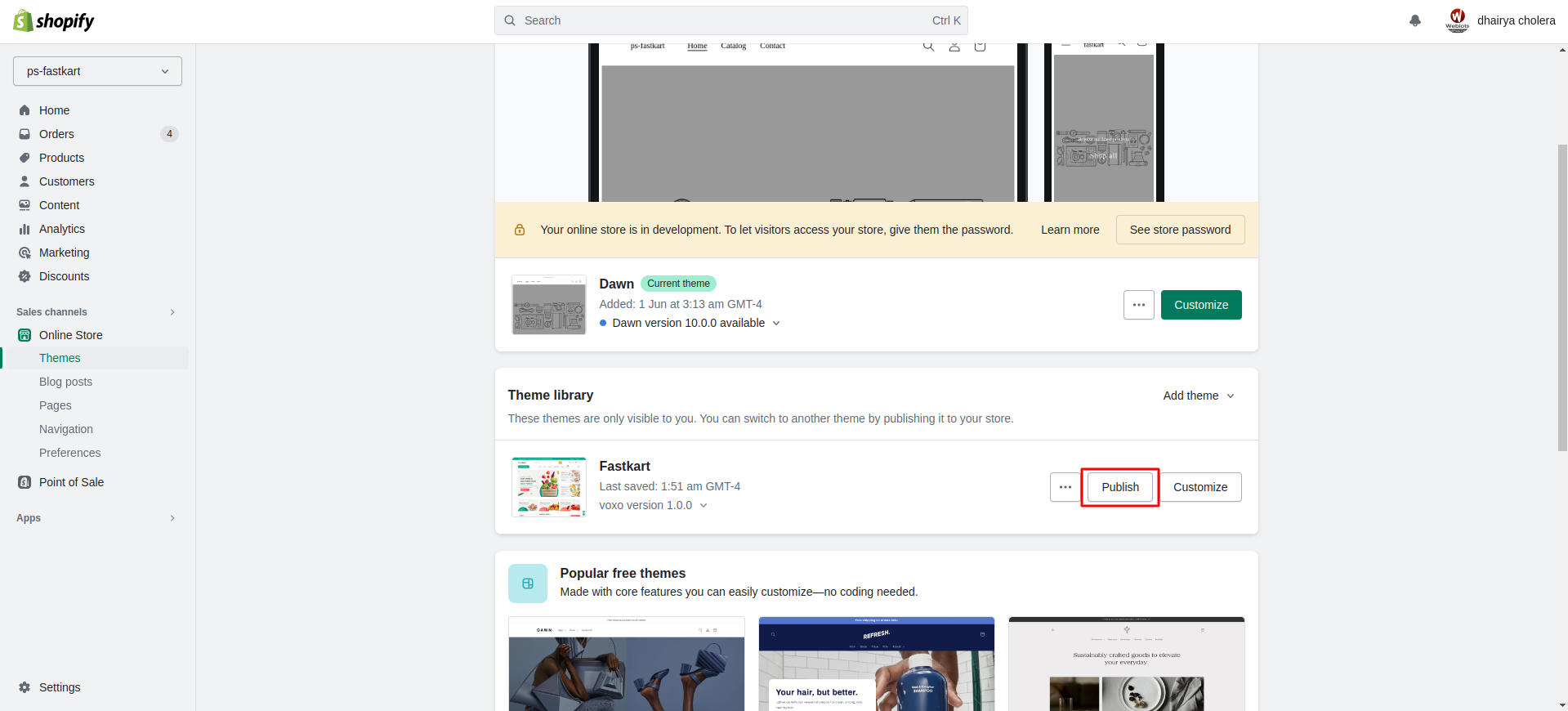Open Navigation under Online Store
The width and height of the screenshot is (1568, 711).
click(66, 429)
